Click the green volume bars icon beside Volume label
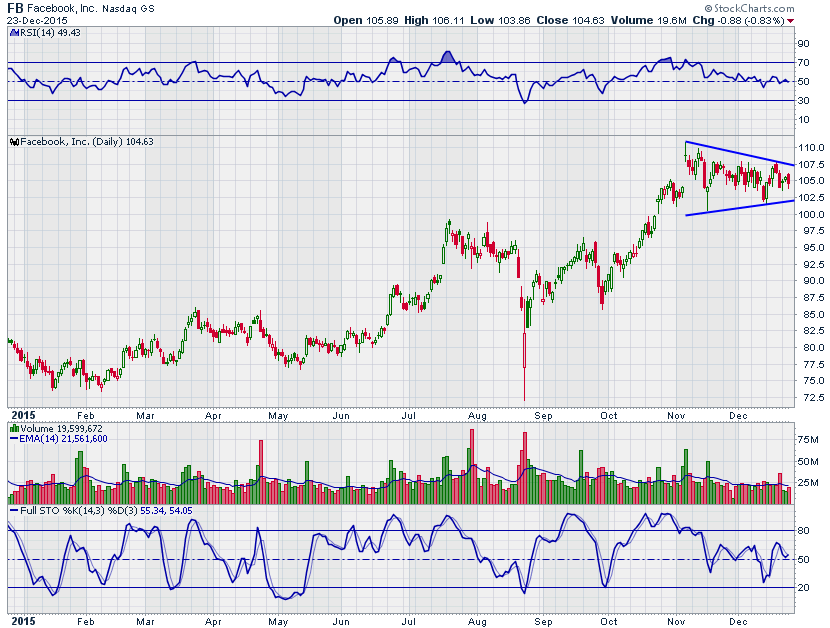830x628 pixels. 14,428
